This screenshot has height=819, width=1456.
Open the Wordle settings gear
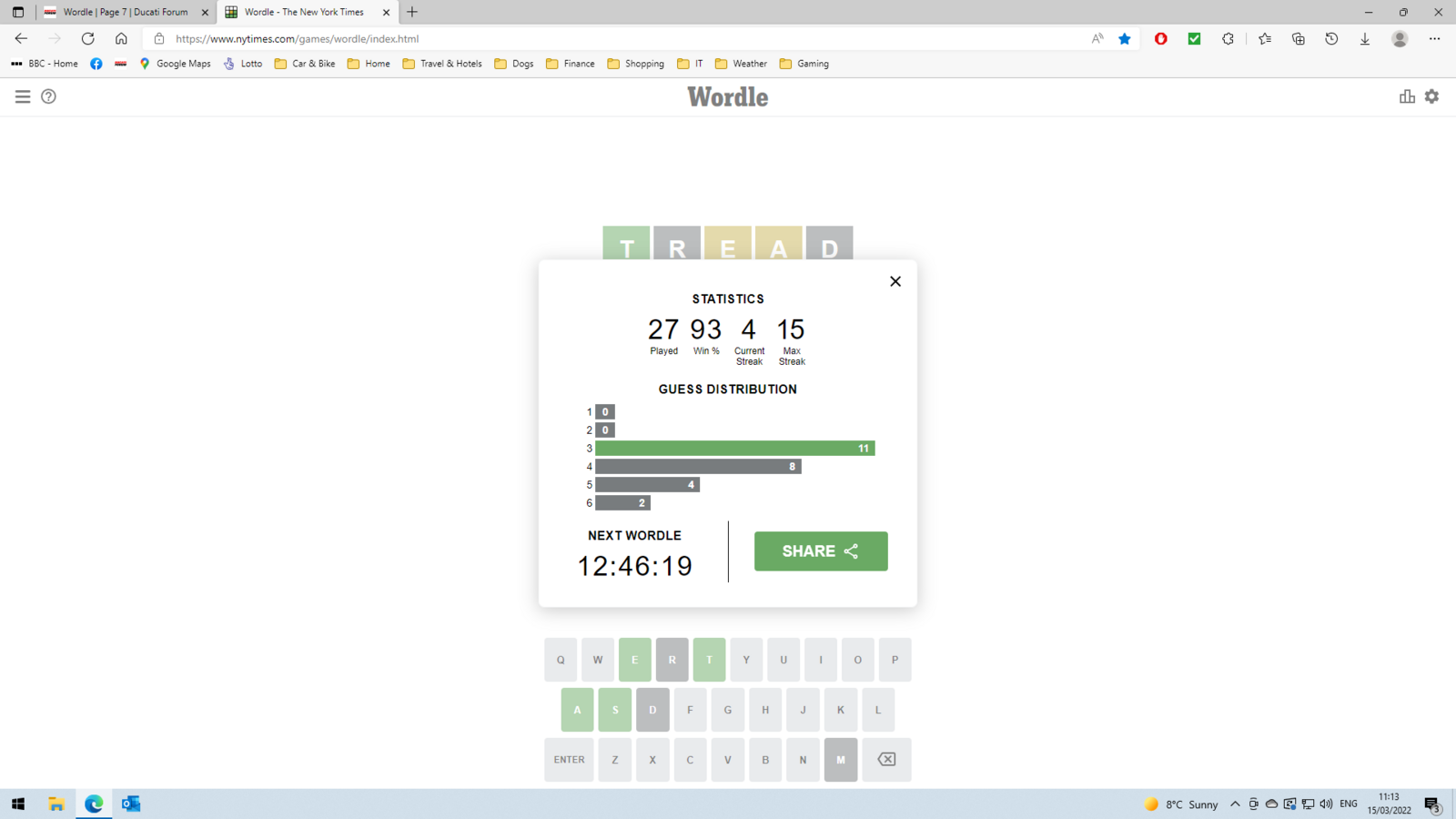click(x=1432, y=96)
